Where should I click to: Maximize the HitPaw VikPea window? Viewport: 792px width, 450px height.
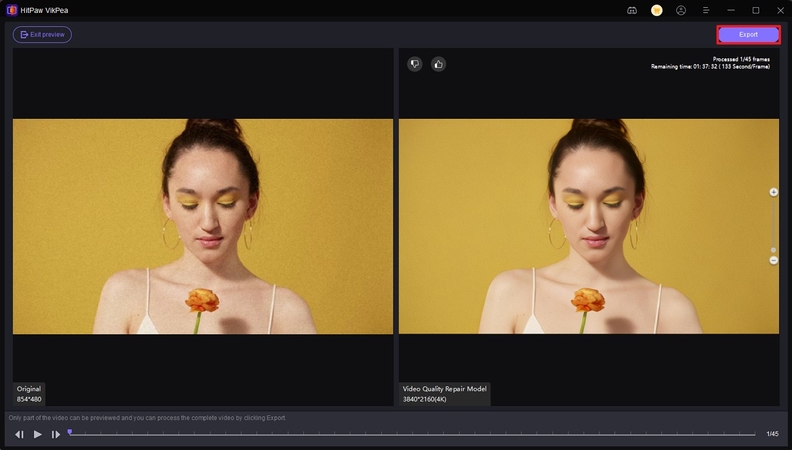coord(756,10)
